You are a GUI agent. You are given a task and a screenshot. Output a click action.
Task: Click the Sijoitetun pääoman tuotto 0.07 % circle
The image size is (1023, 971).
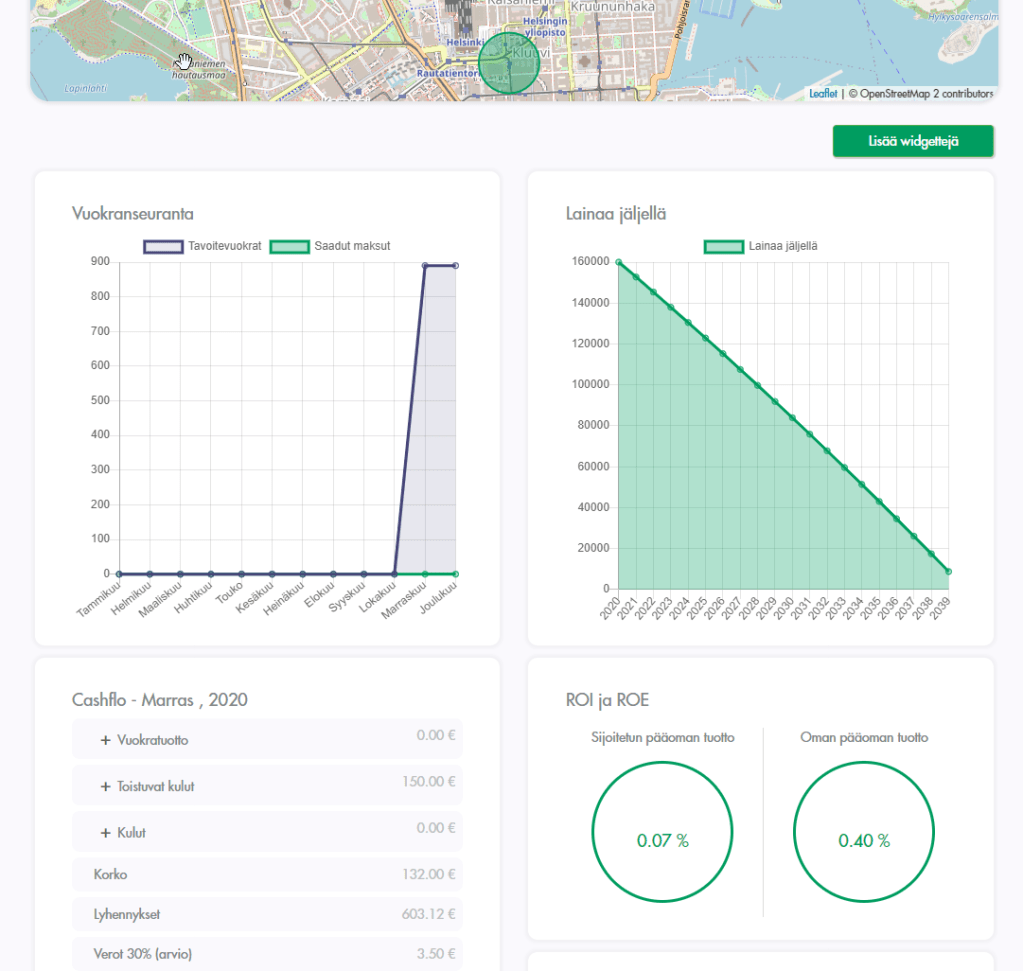[662, 840]
